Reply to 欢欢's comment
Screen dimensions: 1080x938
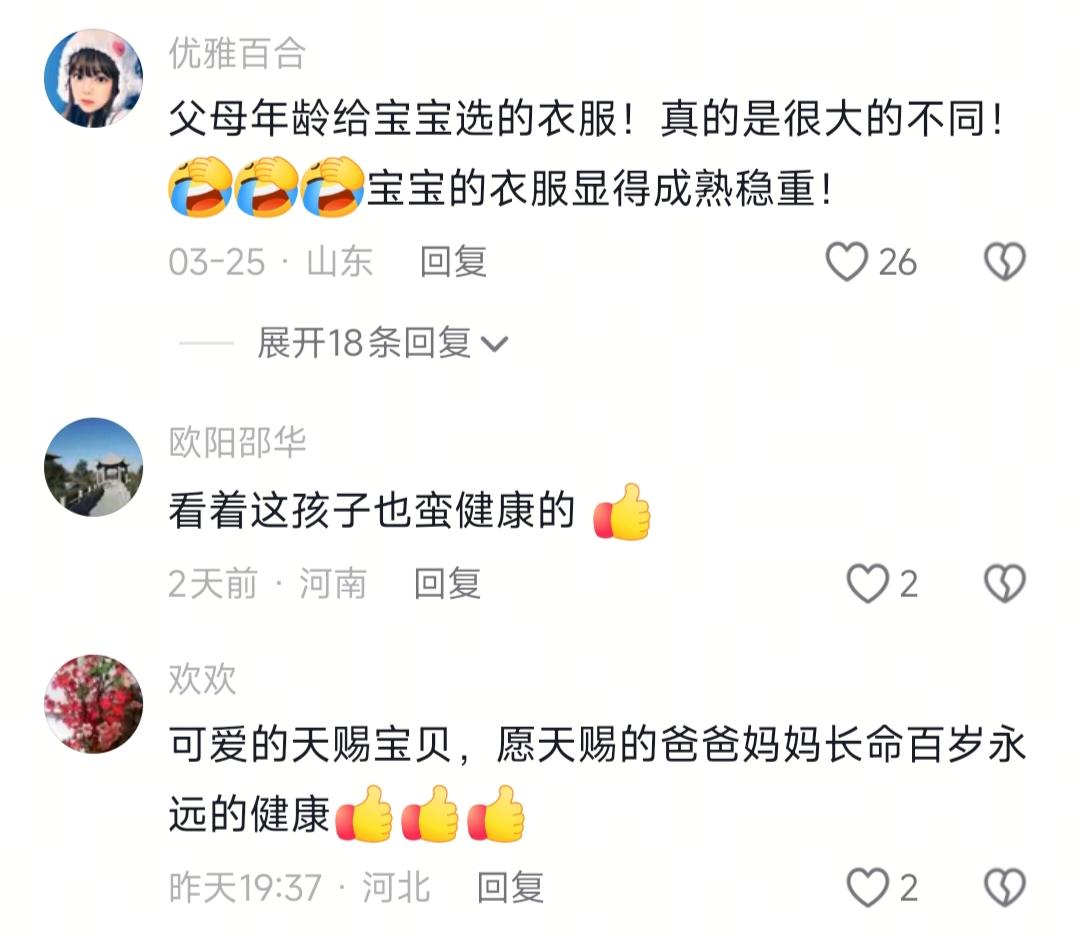[x=510, y=887]
